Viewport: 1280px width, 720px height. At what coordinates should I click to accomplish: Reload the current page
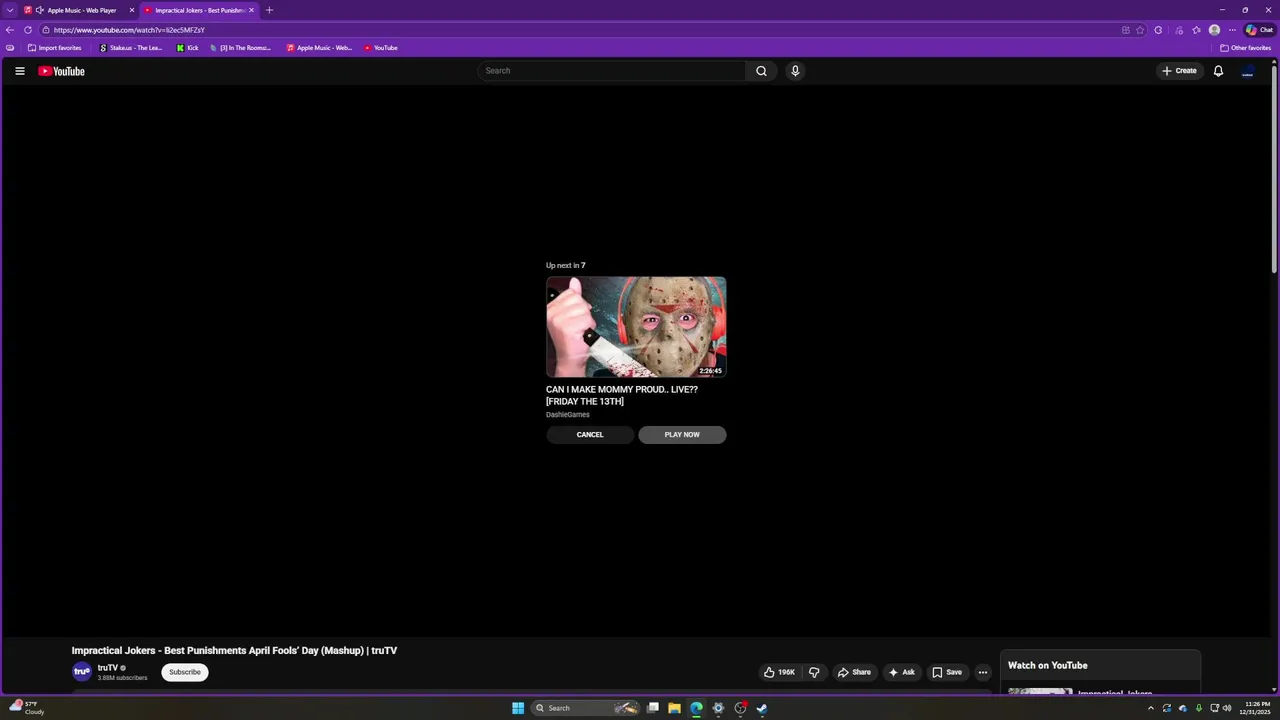28,30
